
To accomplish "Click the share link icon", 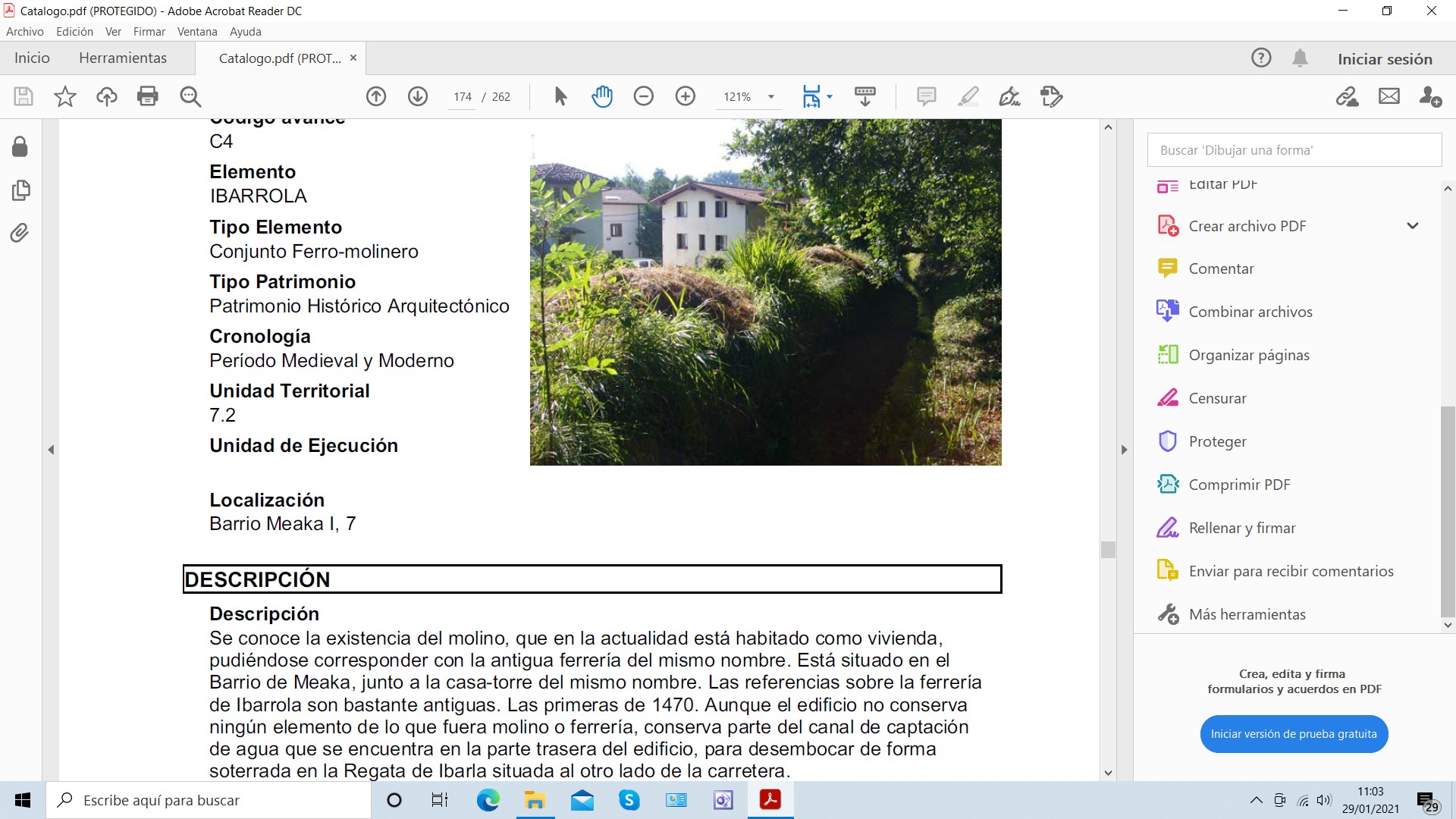I will (x=1348, y=96).
